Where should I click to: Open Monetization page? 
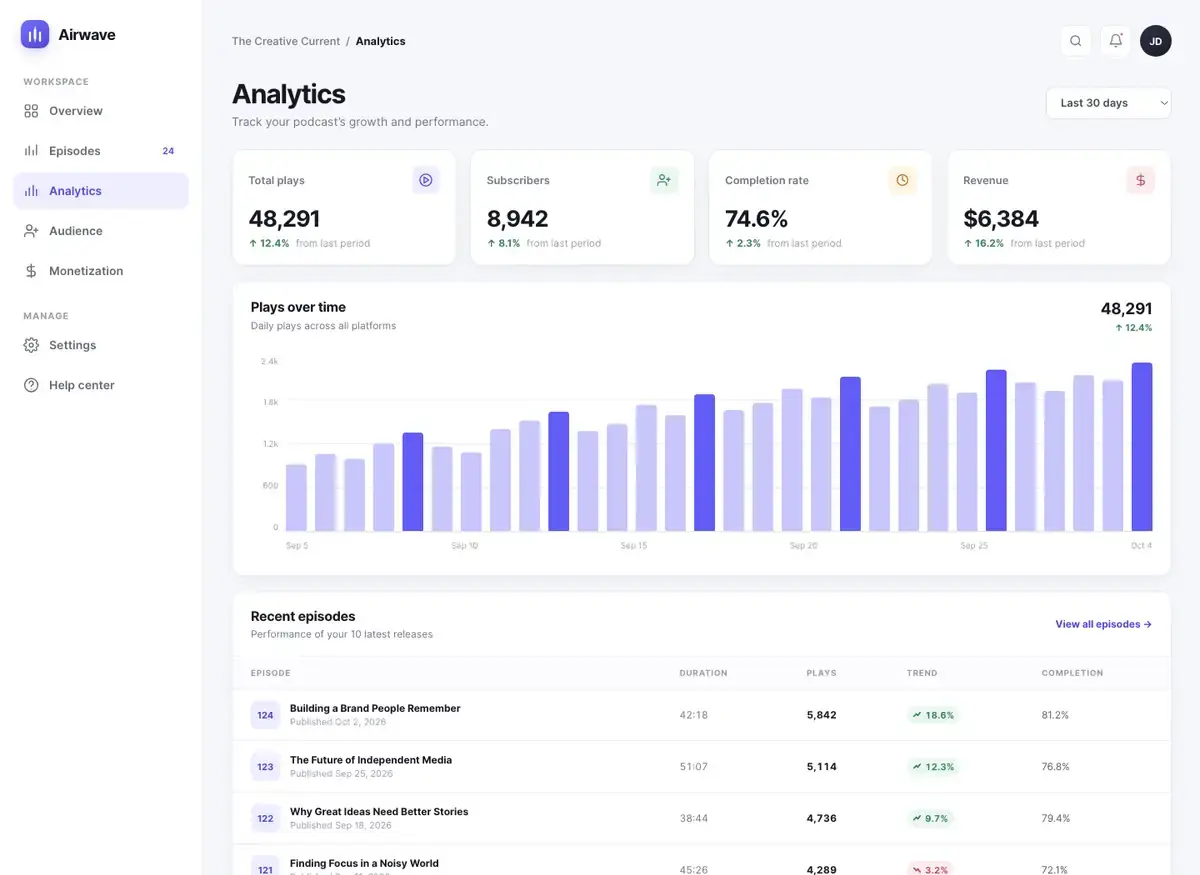pyautogui.click(x=101, y=271)
